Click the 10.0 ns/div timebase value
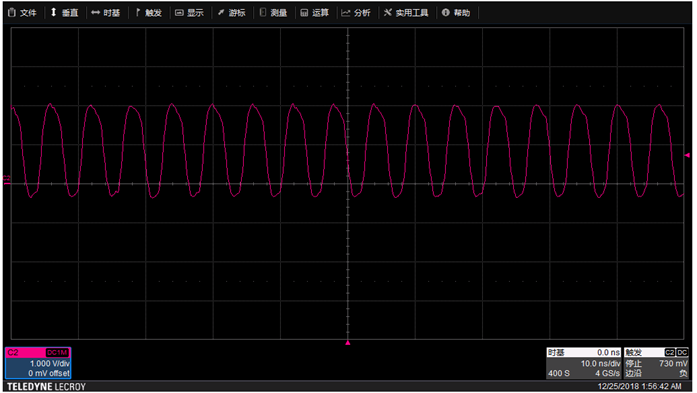 (600, 363)
